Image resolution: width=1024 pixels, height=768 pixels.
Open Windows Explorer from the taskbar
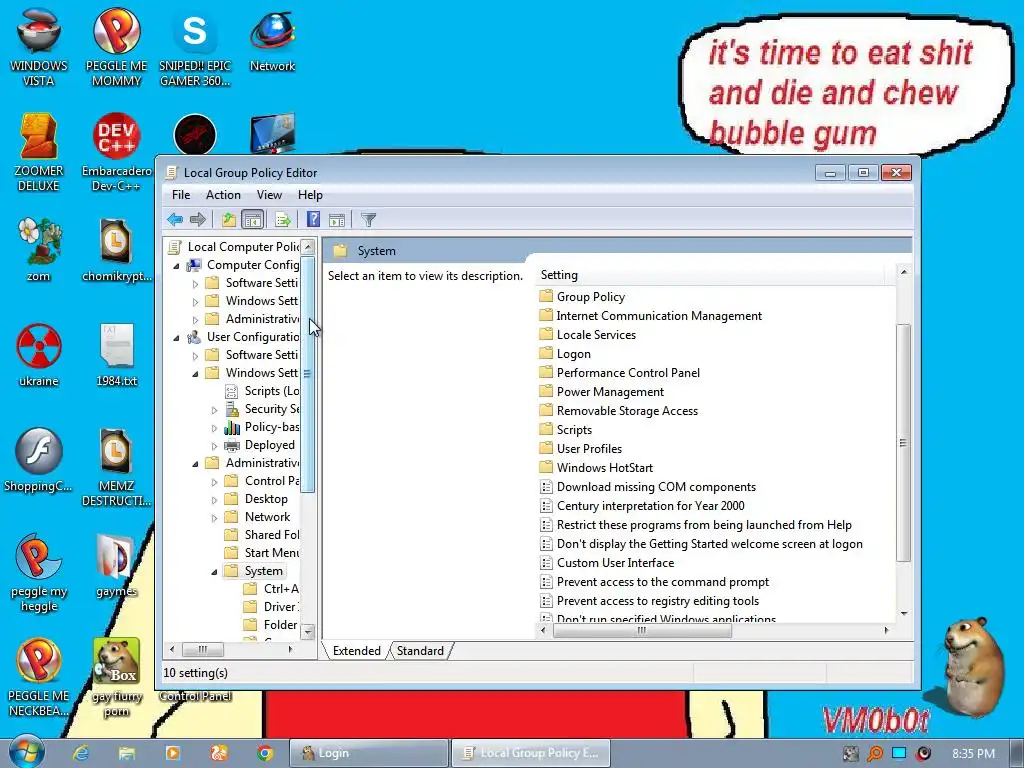tap(127, 753)
